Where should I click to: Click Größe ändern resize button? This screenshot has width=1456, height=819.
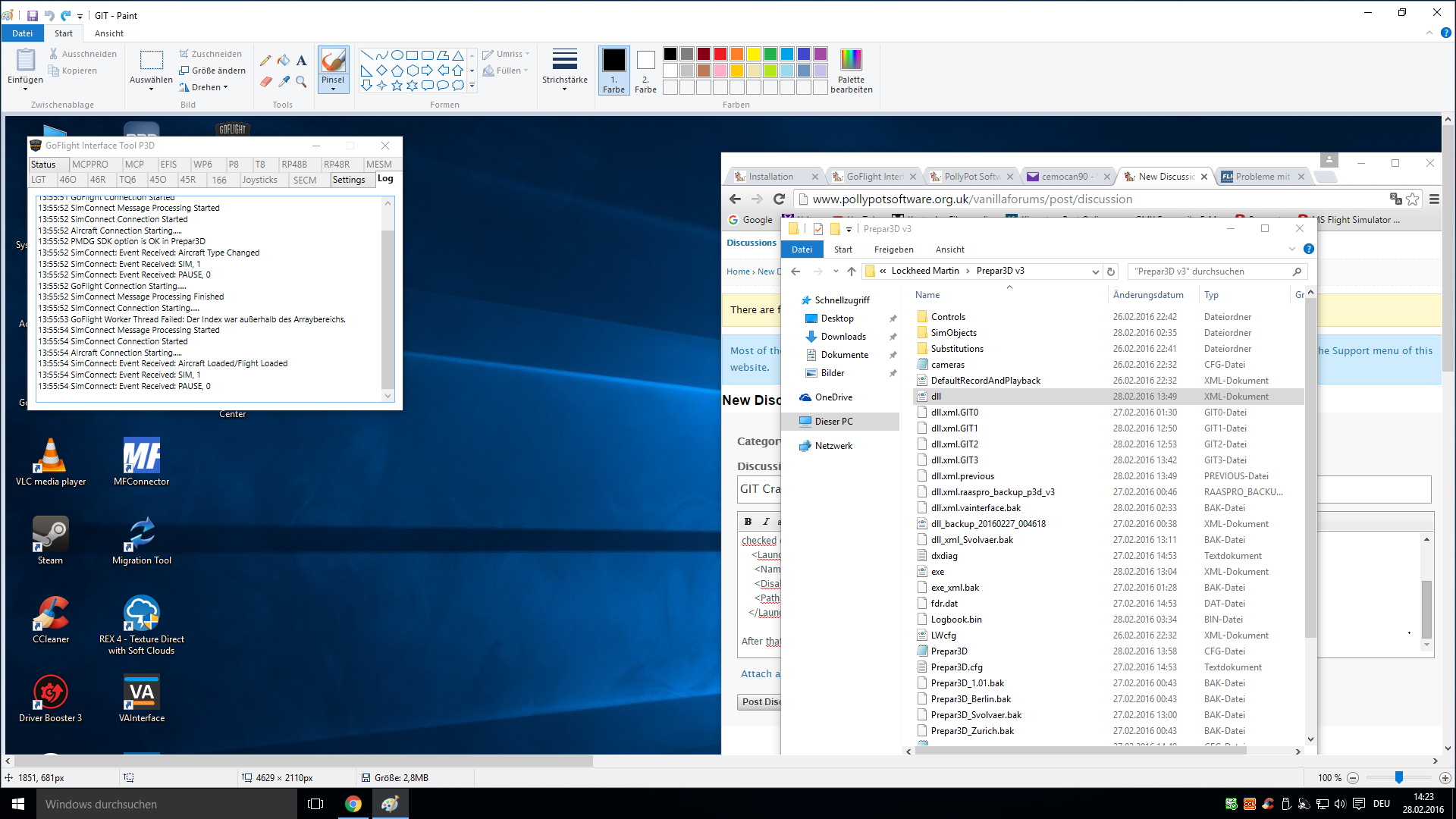(x=213, y=71)
